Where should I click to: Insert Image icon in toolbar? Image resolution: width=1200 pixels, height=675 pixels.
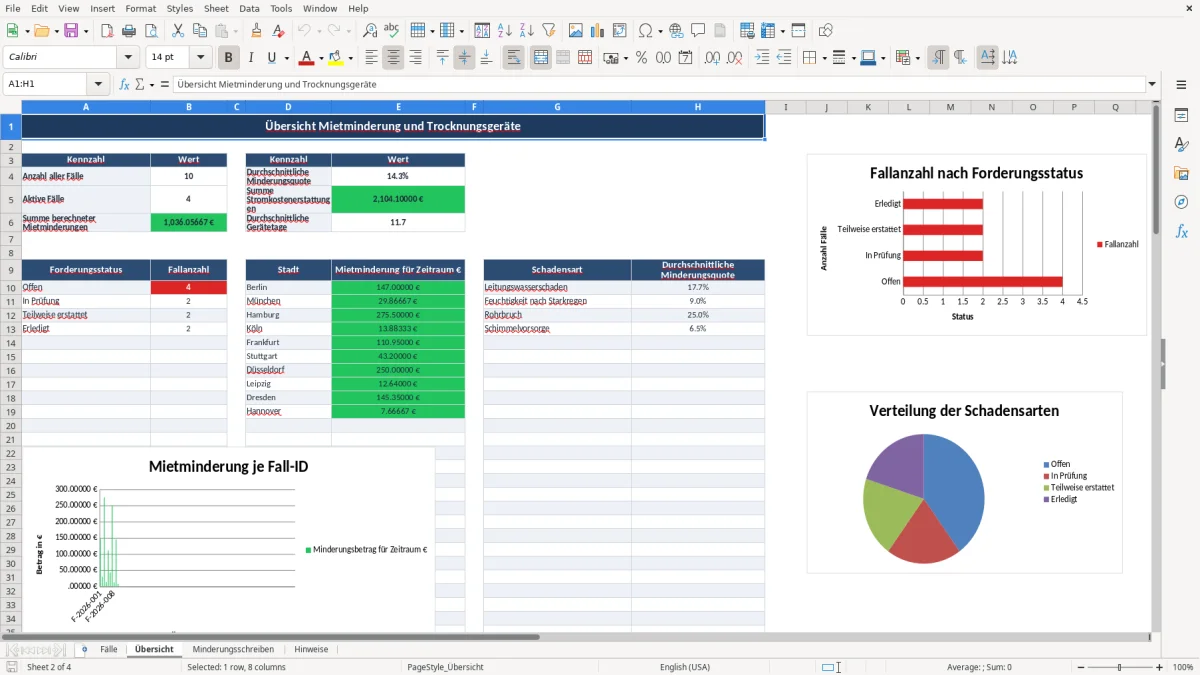[576, 31]
